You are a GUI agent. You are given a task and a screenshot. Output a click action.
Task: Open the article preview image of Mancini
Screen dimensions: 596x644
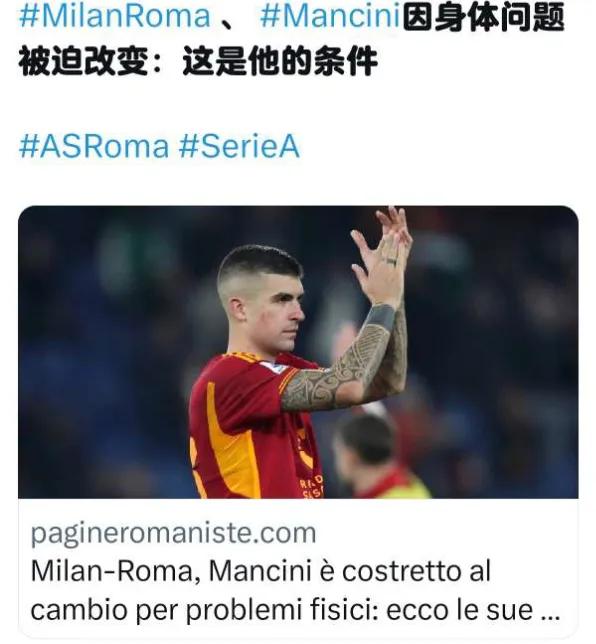click(298, 352)
